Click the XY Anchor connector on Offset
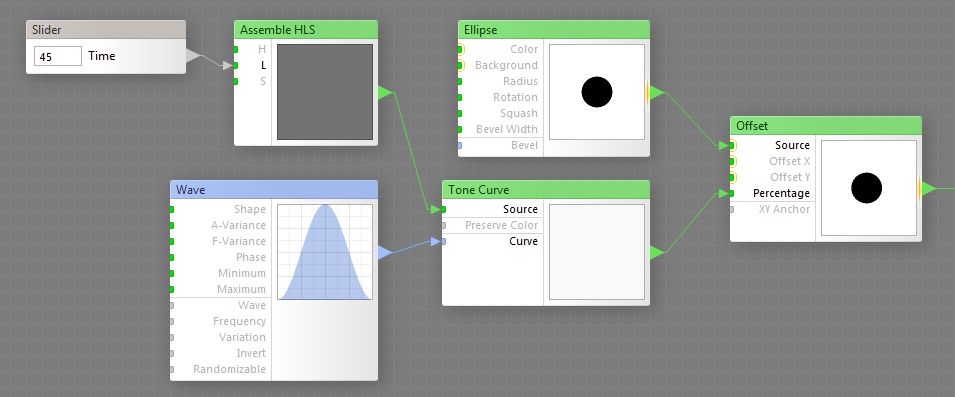The image size is (955, 397). pos(732,209)
